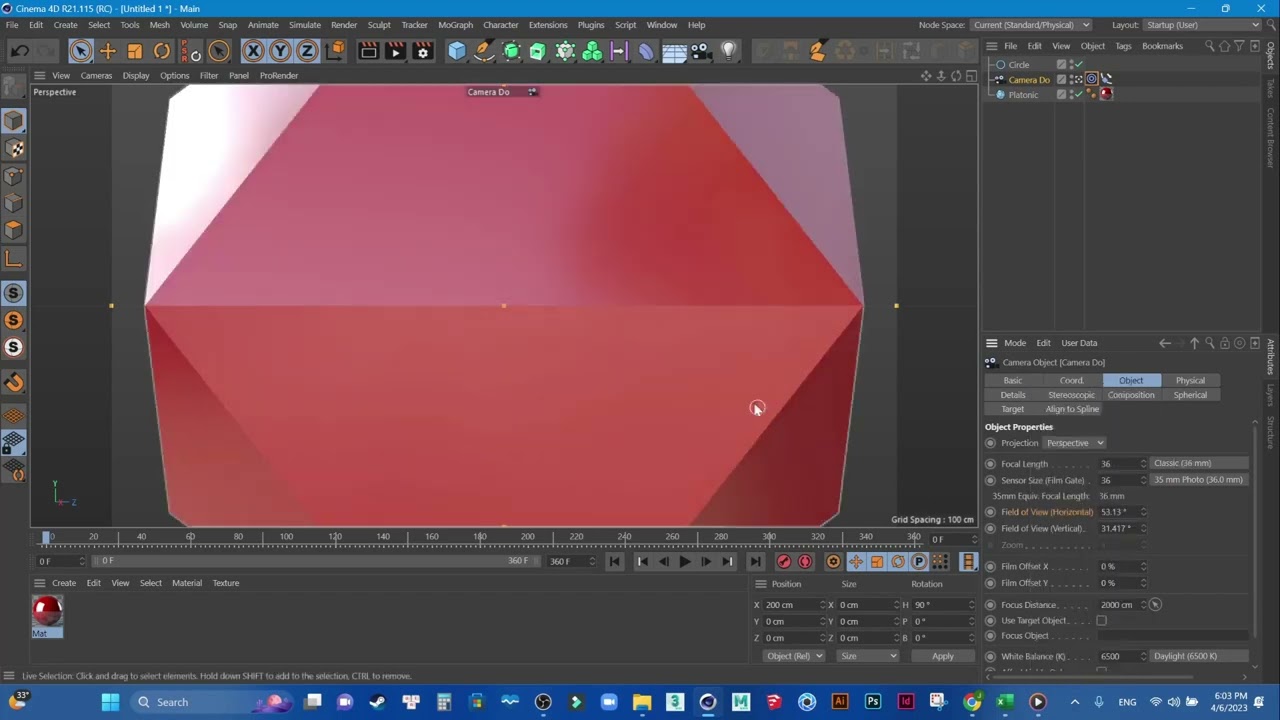The image size is (1280, 720).
Task: Click Mode in Attributes manager
Action: [1015, 343]
